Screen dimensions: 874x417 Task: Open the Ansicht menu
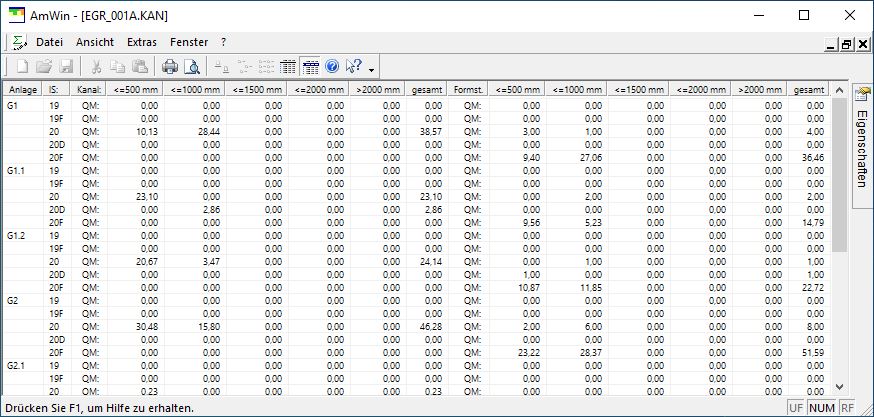tap(95, 42)
